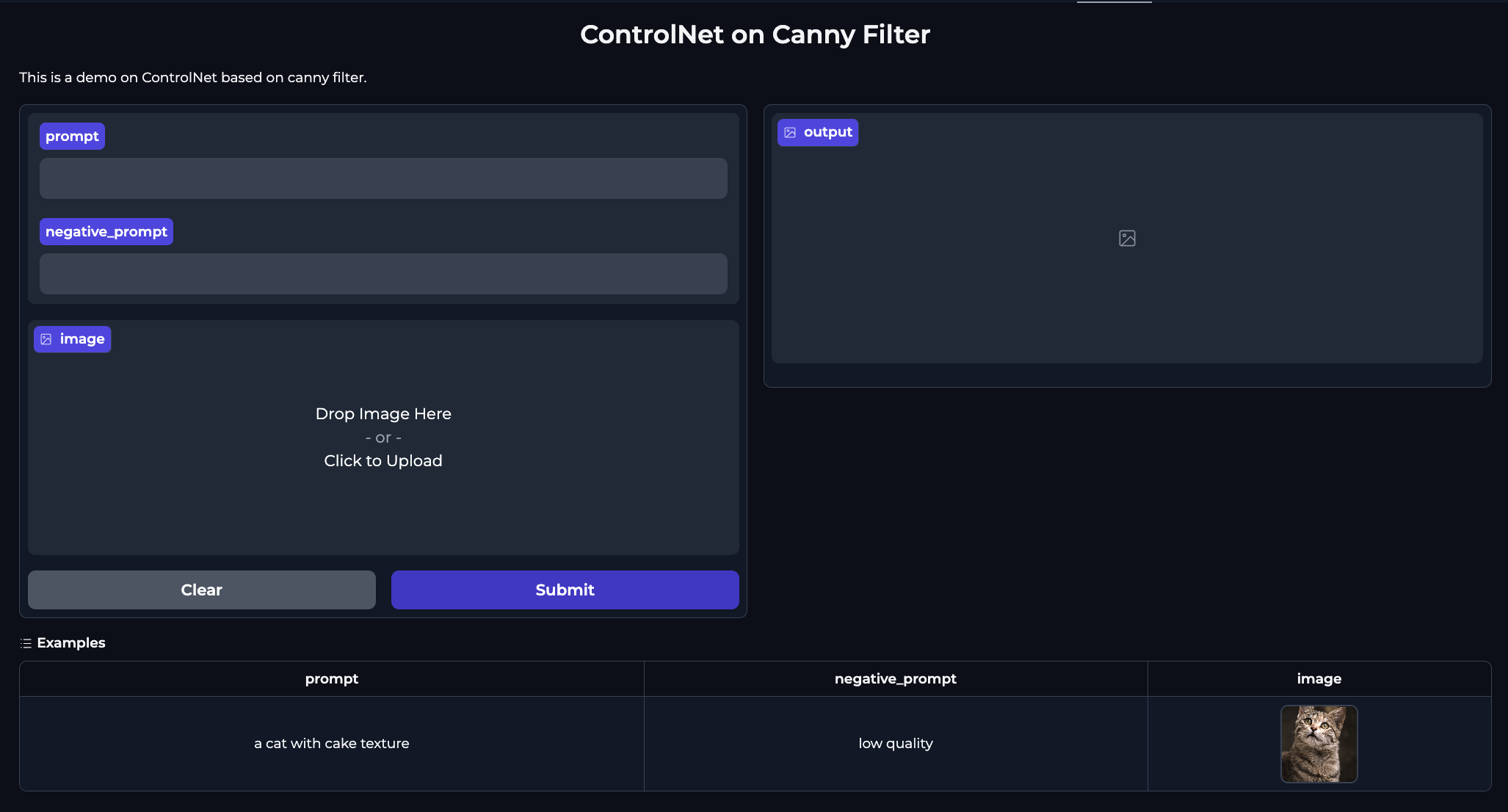Click the 'low quality' example cell
This screenshot has height=812, width=1508.
[896, 743]
